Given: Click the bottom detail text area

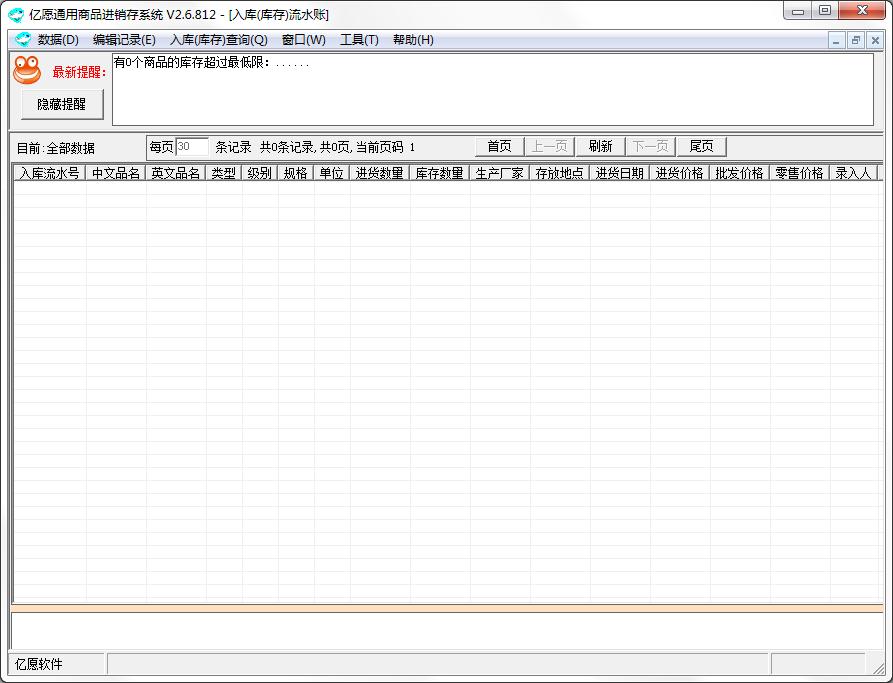Looking at the screenshot, I should click(447, 631).
